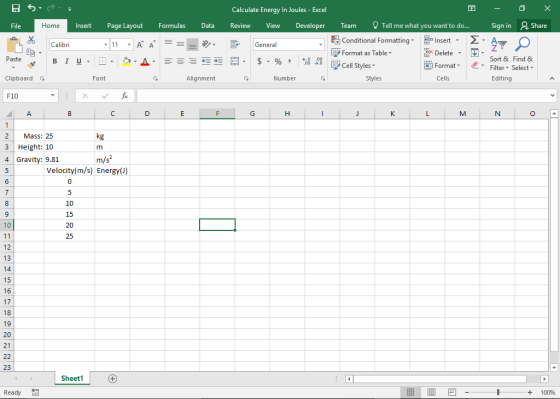Viewport: 560px width, 399px height.
Task: Open Fill Color yellow swatch
Action: 126,61
